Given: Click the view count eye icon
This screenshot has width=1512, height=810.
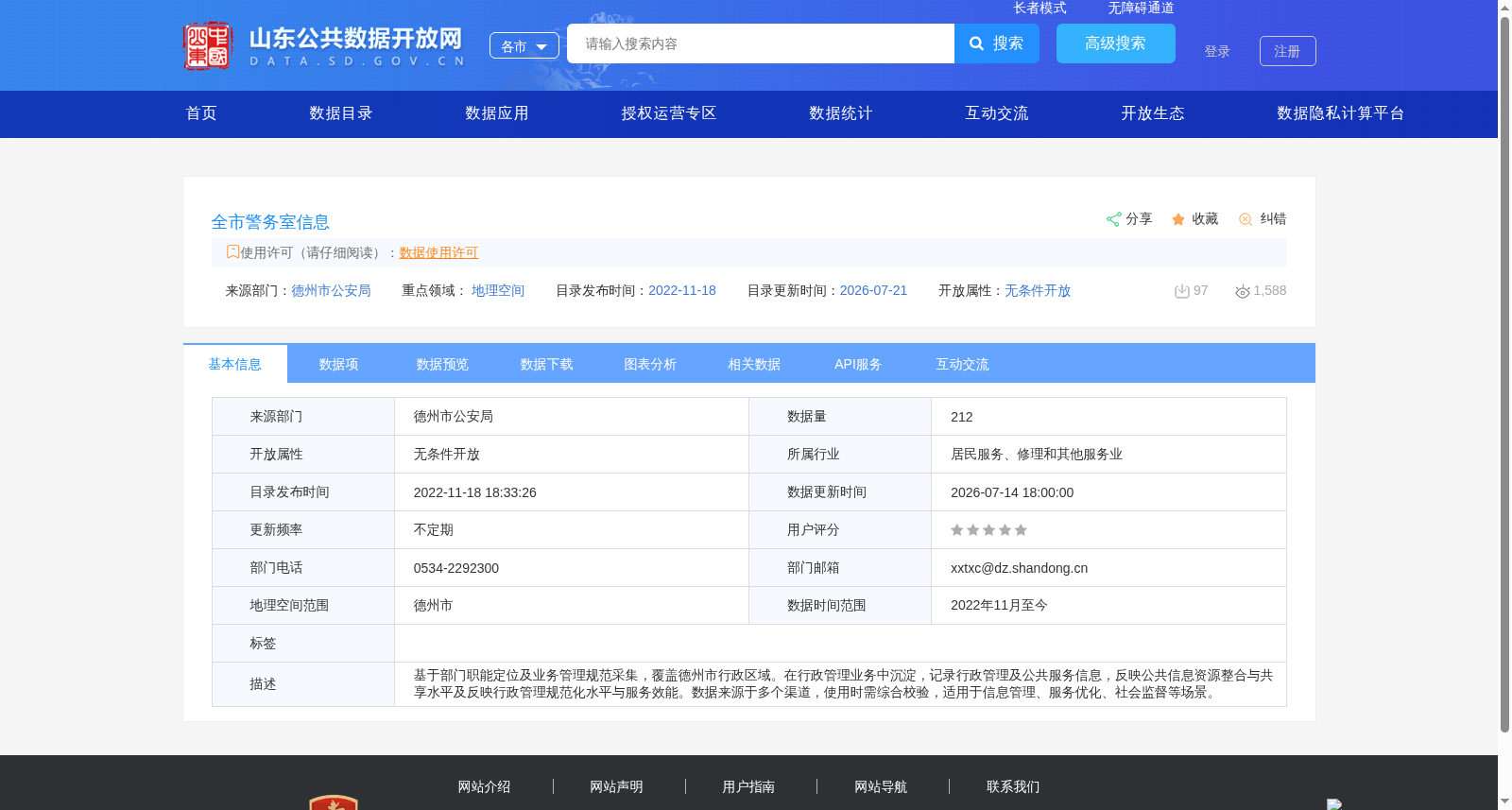Looking at the screenshot, I should (1243, 291).
